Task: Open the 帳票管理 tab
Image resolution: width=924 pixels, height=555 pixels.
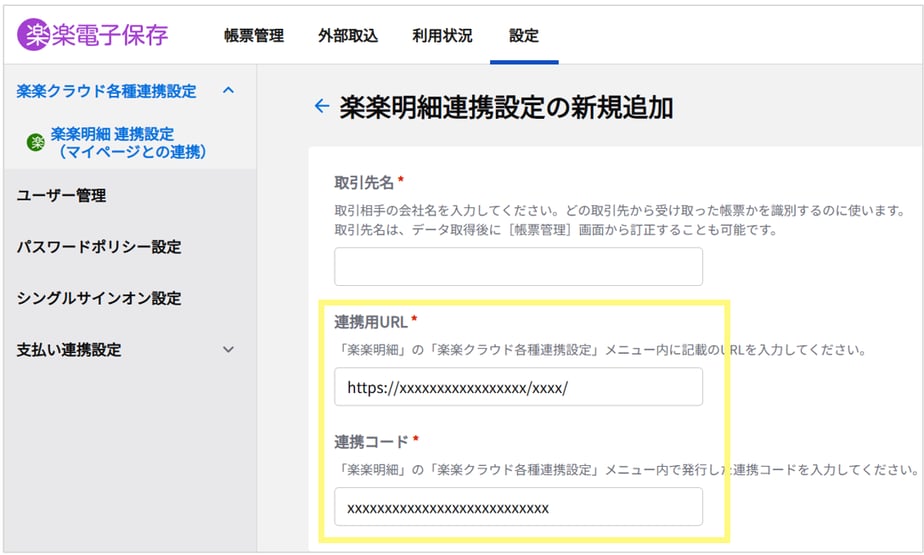Action: point(254,35)
